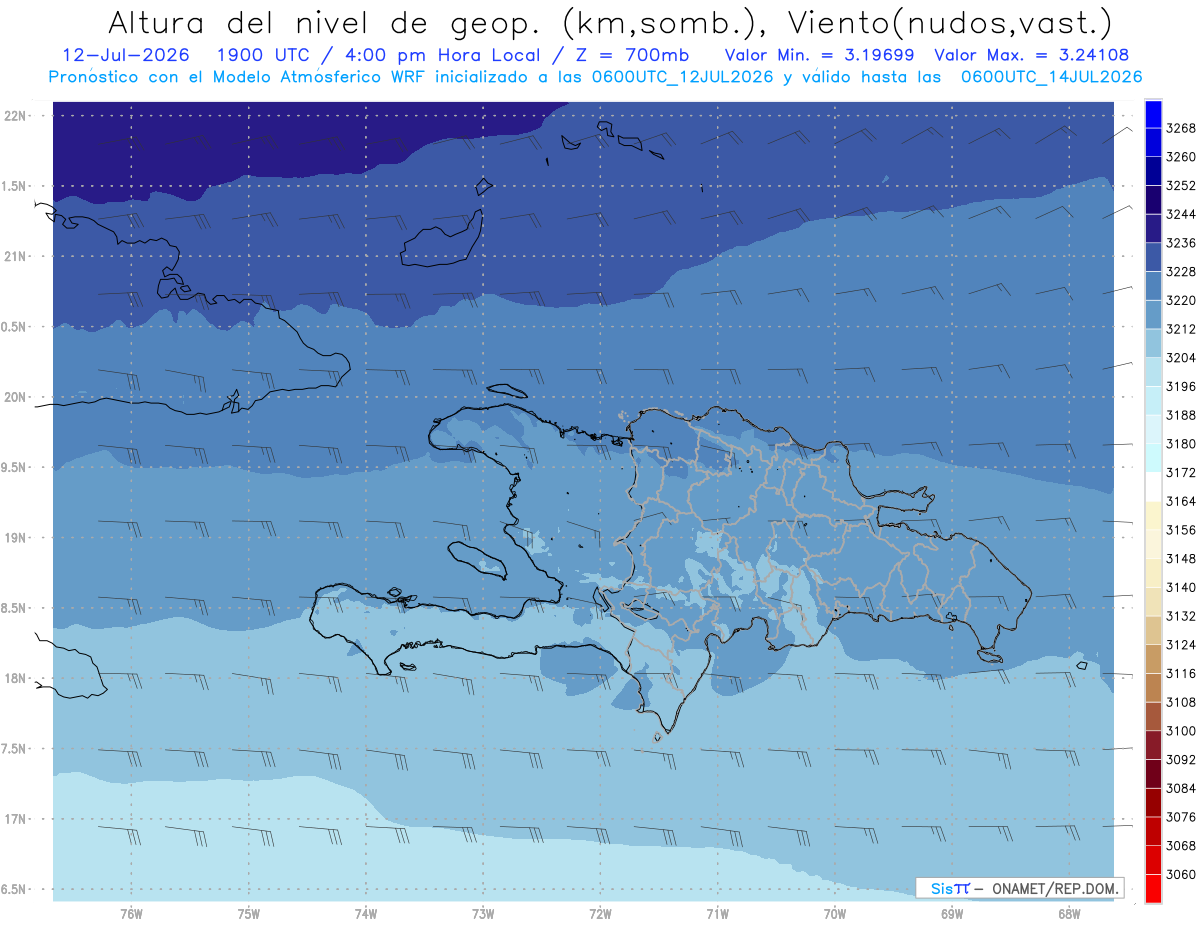Click the 3100 color scale label
The width and height of the screenshot is (1200, 927).
click(1181, 731)
